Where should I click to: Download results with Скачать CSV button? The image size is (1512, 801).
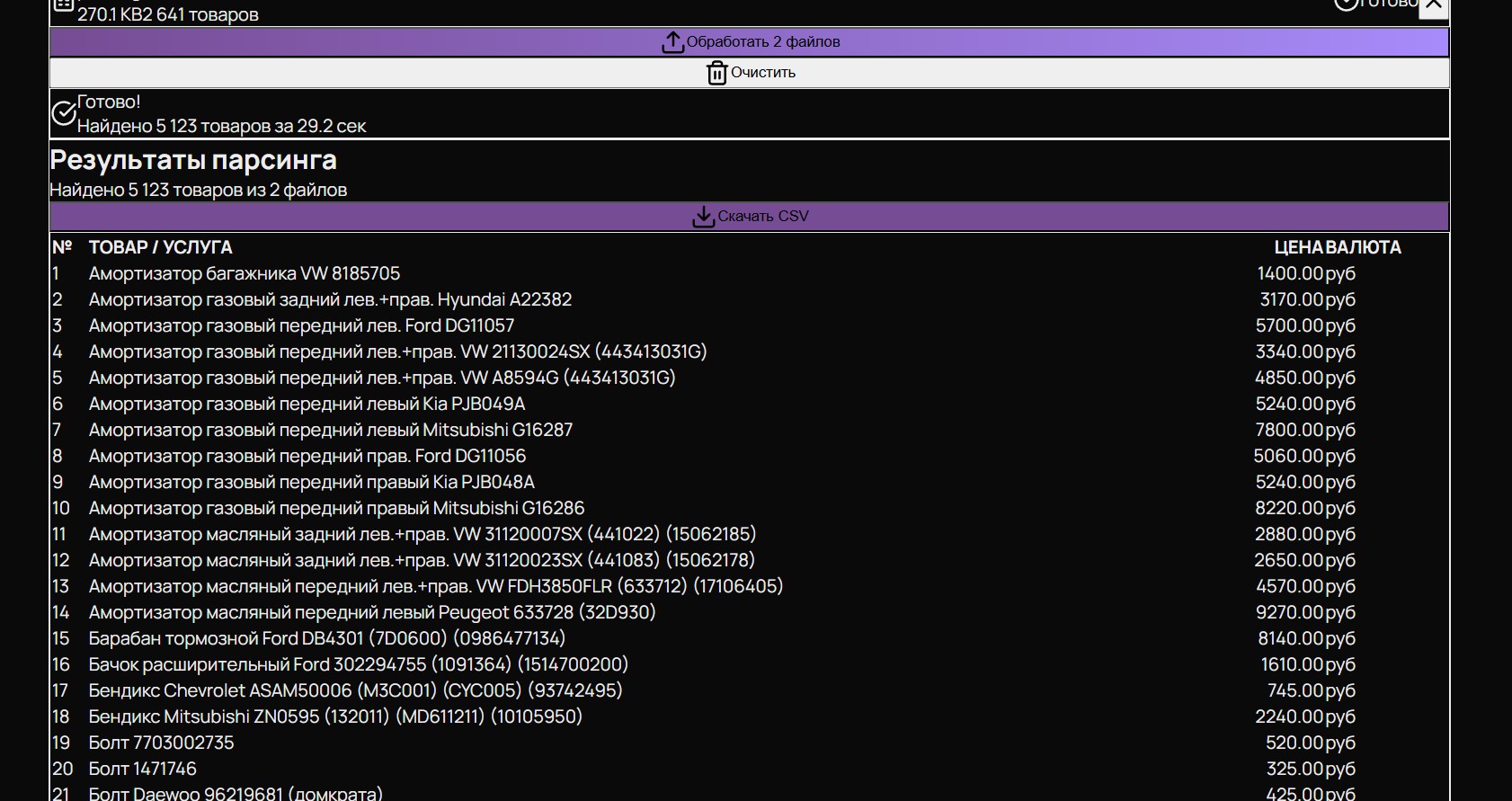tap(749, 217)
